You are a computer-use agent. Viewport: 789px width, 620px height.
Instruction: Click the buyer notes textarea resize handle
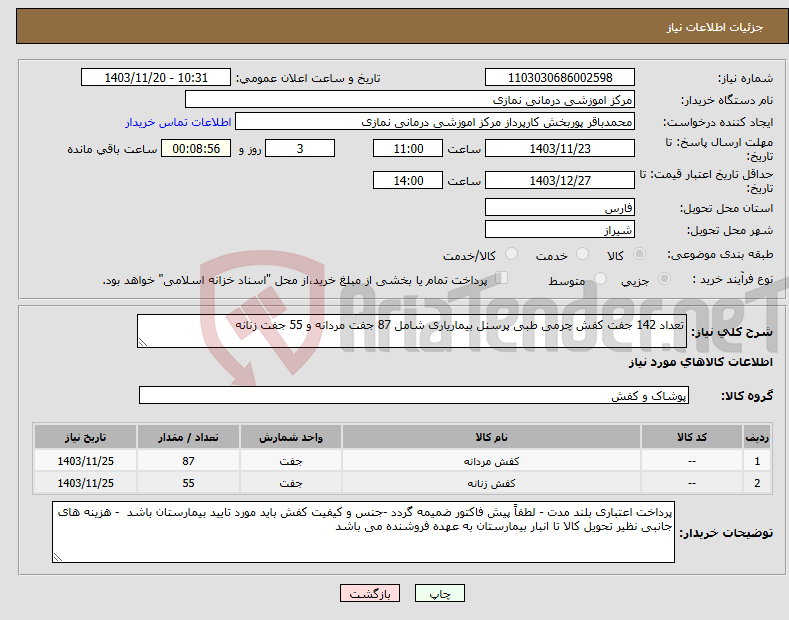[58, 557]
